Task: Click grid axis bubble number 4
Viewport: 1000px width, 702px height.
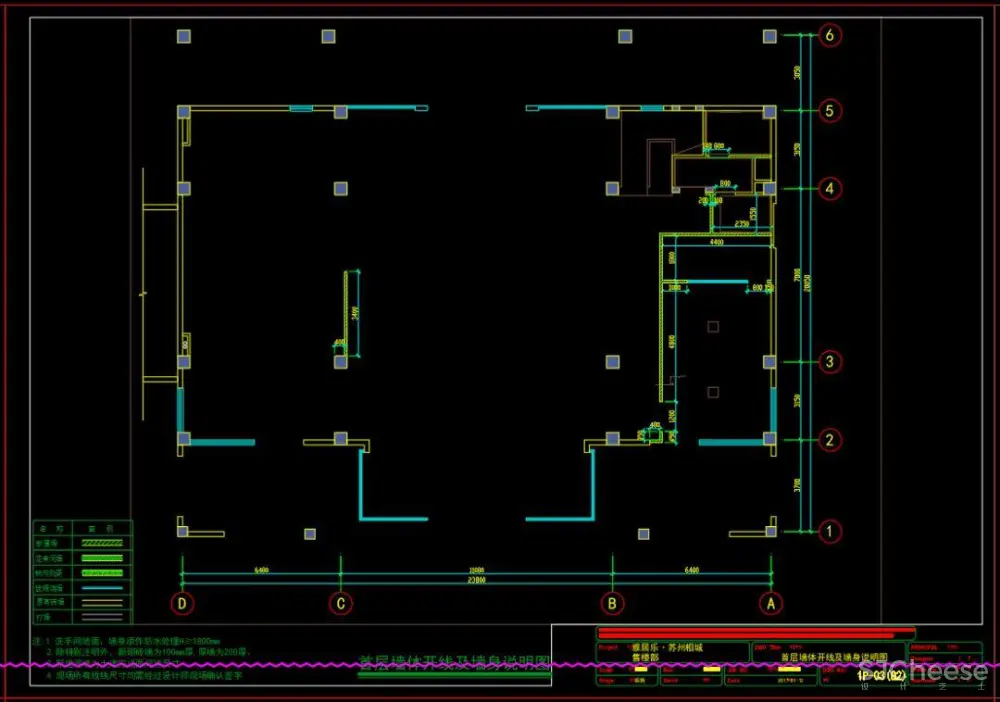Action: pos(828,188)
